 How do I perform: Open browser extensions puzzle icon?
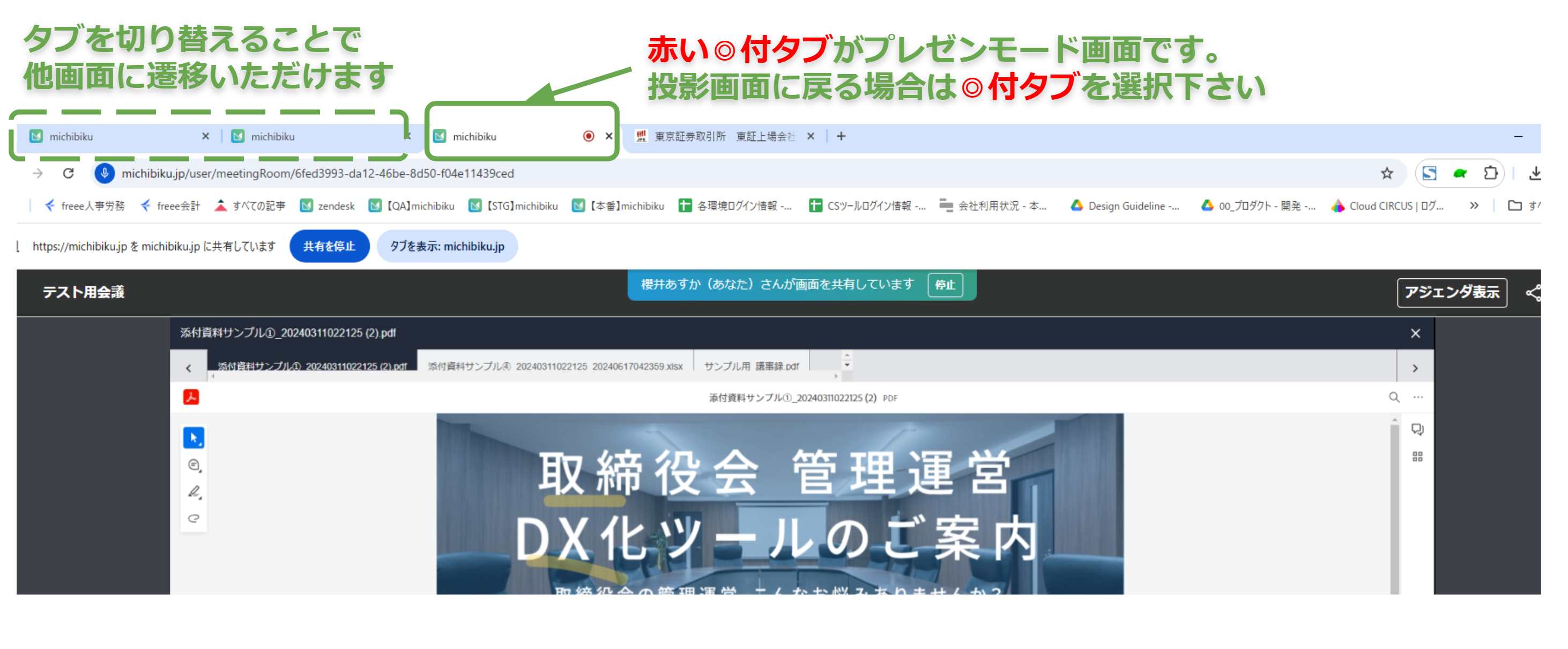[1490, 173]
